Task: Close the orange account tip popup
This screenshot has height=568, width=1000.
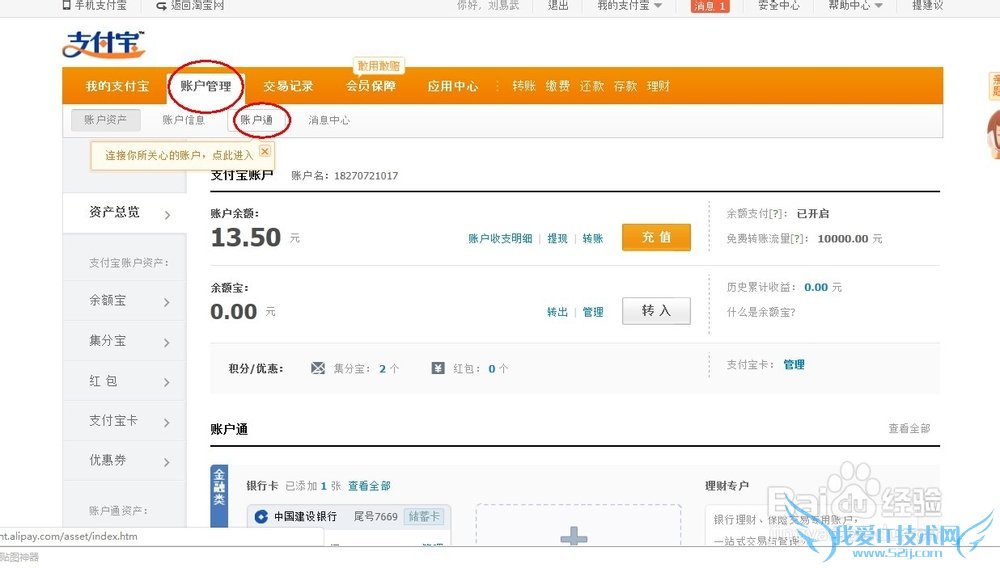Action: [x=265, y=151]
